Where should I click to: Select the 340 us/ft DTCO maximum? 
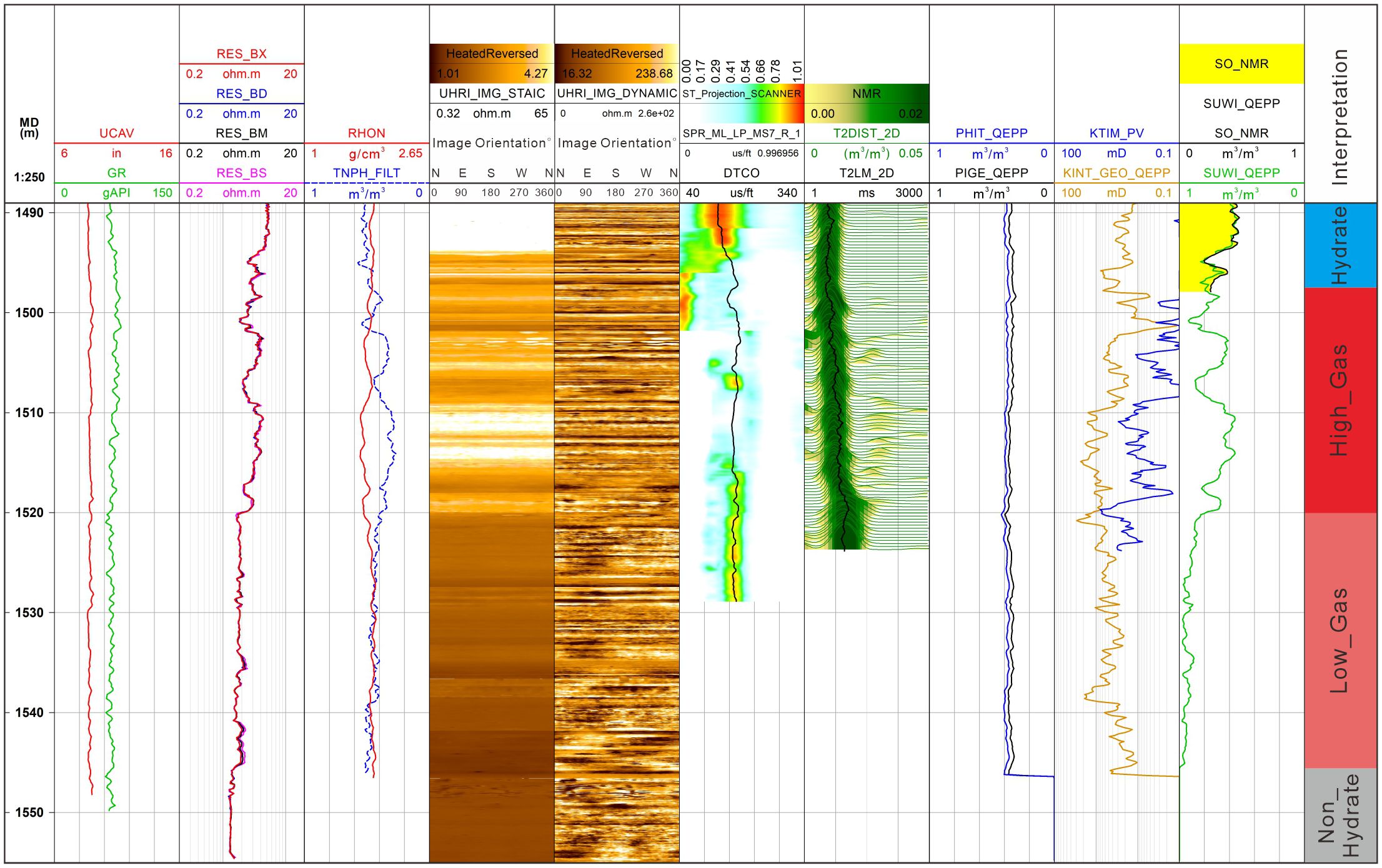point(787,193)
